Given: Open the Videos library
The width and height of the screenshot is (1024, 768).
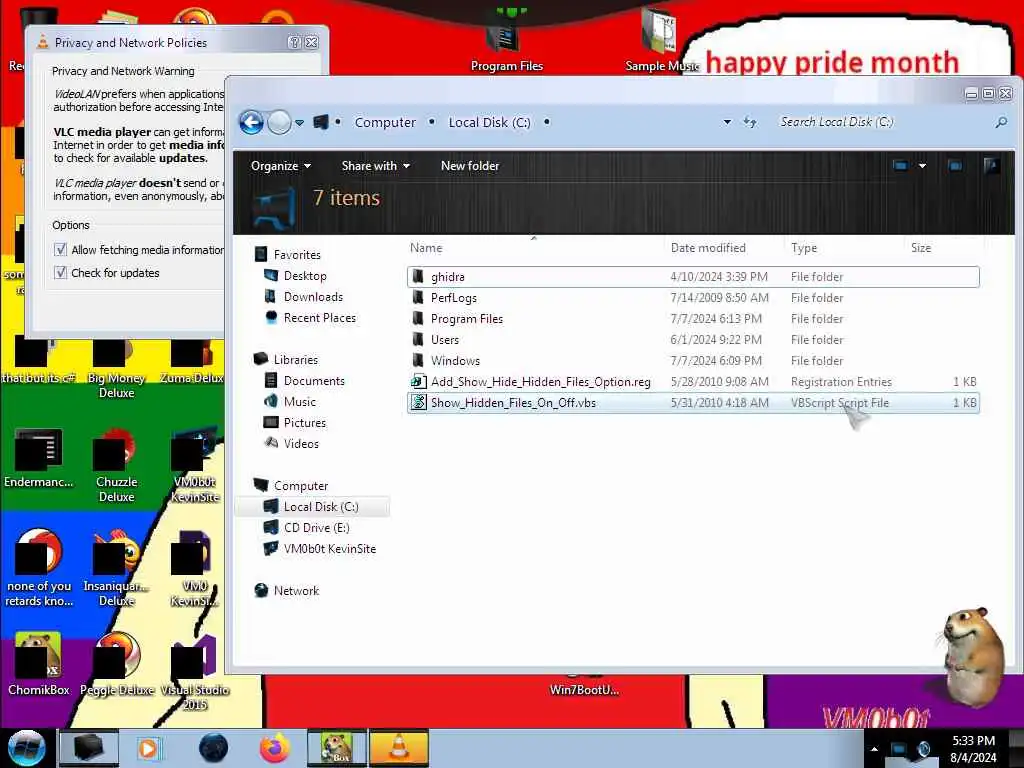Looking at the screenshot, I should [301, 443].
